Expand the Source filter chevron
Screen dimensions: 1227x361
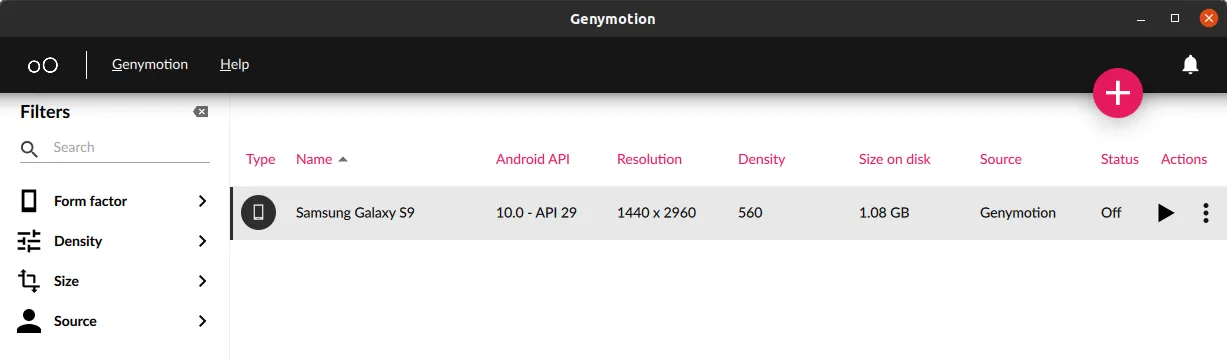pos(203,321)
